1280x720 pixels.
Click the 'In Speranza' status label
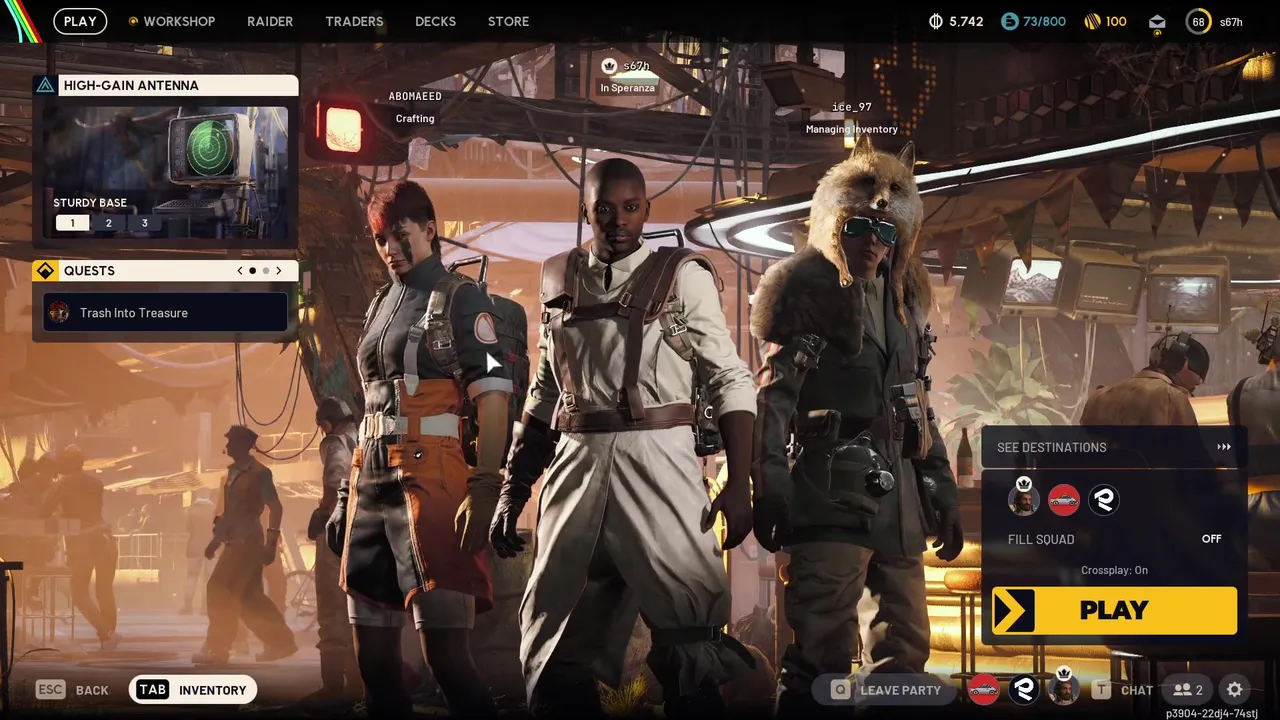click(627, 88)
